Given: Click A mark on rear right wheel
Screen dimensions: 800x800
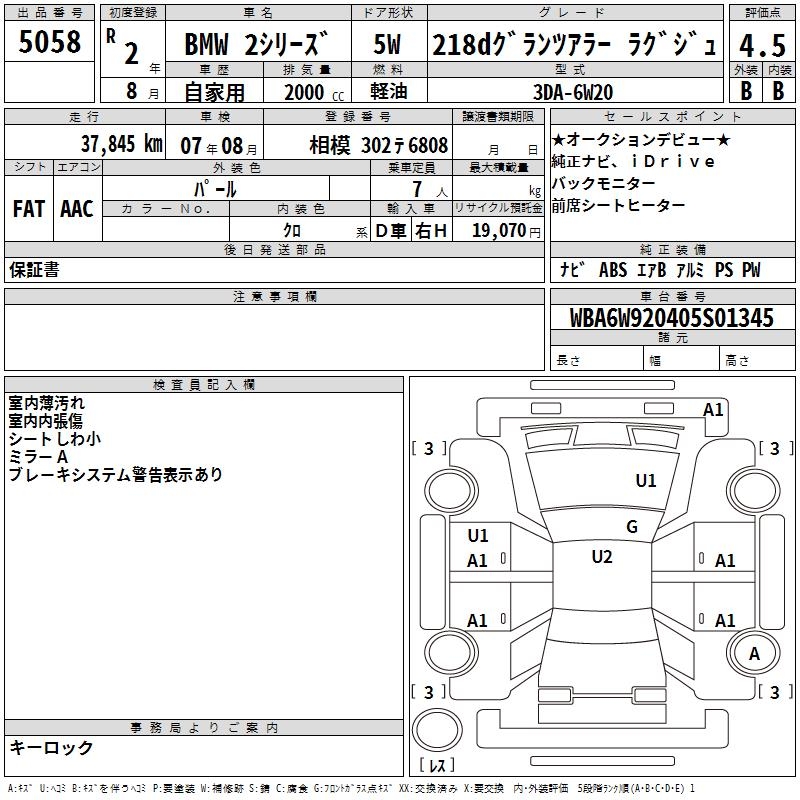Looking at the screenshot, I should tap(754, 654).
